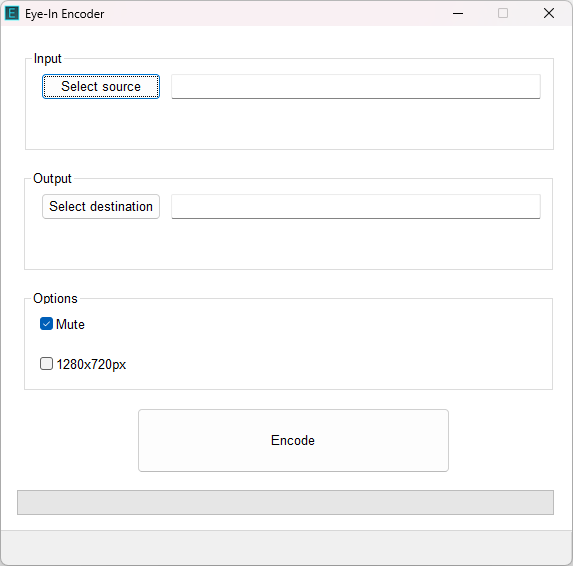Click the Output group box label
This screenshot has height=566, width=573.
point(52,179)
